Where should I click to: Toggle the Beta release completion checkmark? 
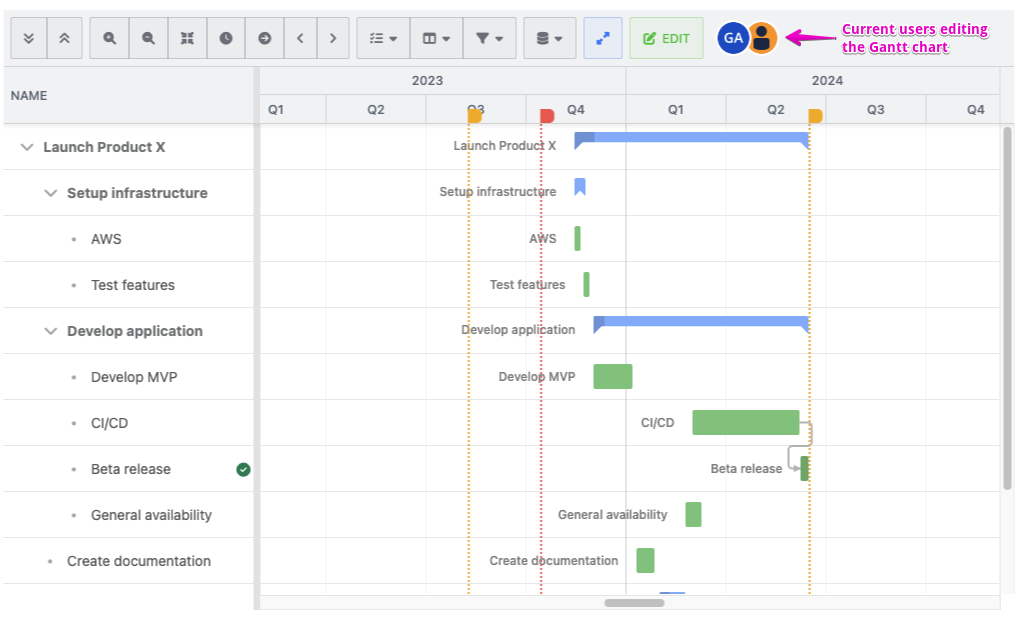point(242,468)
